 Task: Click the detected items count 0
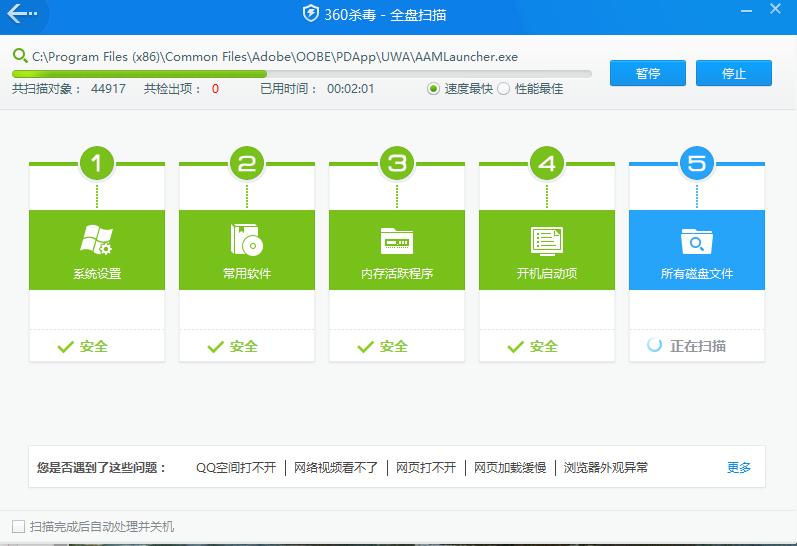point(215,89)
